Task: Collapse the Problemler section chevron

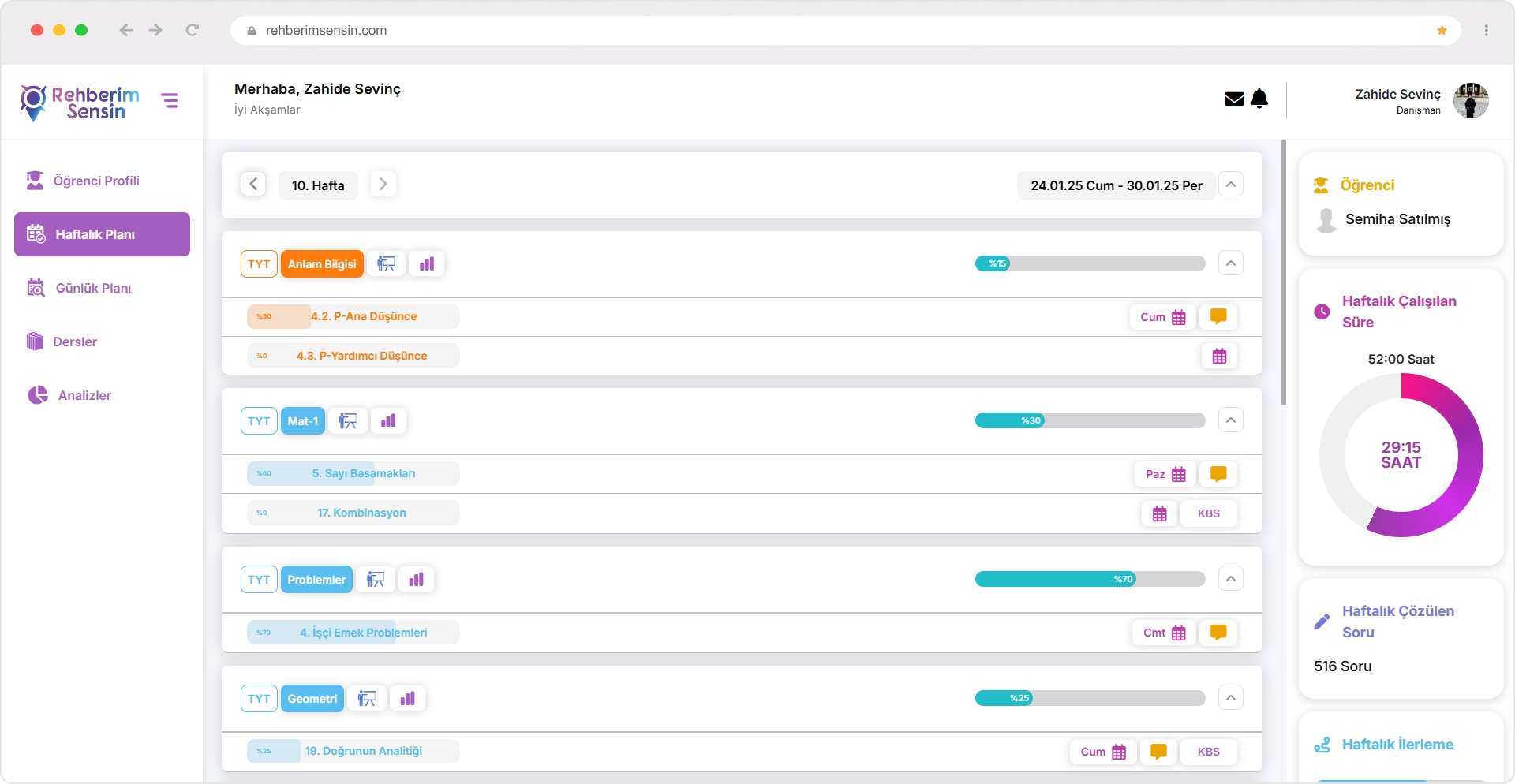Action: tap(1231, 579)
